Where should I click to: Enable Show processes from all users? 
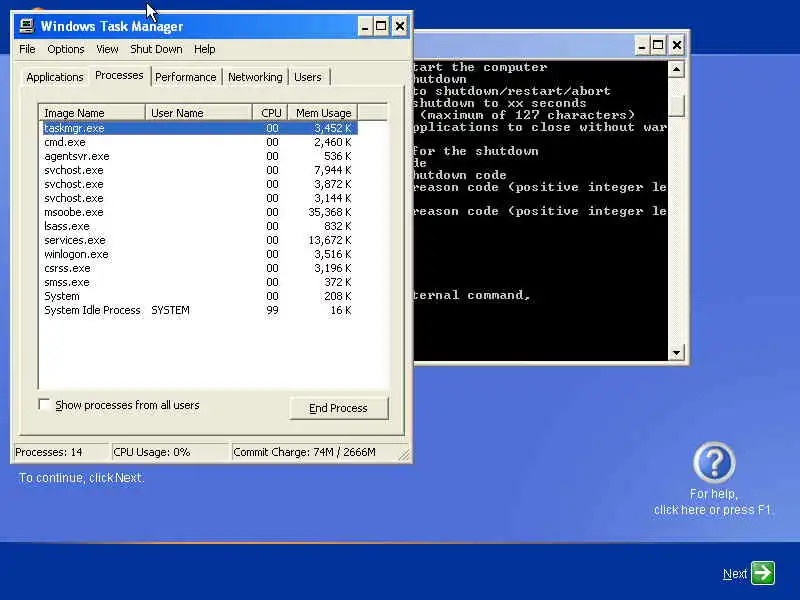click(x=44, y=405)
